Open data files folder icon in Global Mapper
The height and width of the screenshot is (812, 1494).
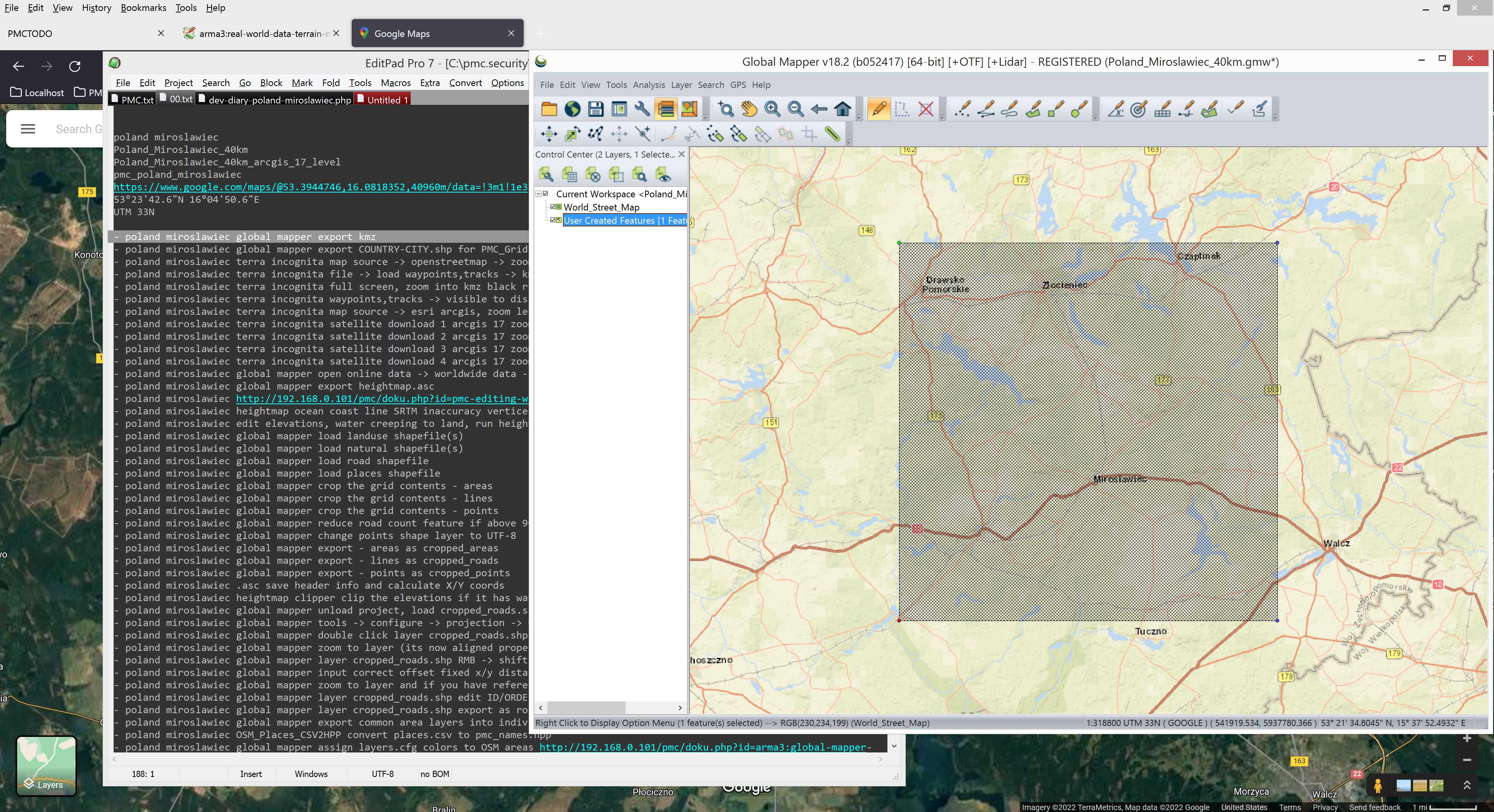[x=549, y=109]
